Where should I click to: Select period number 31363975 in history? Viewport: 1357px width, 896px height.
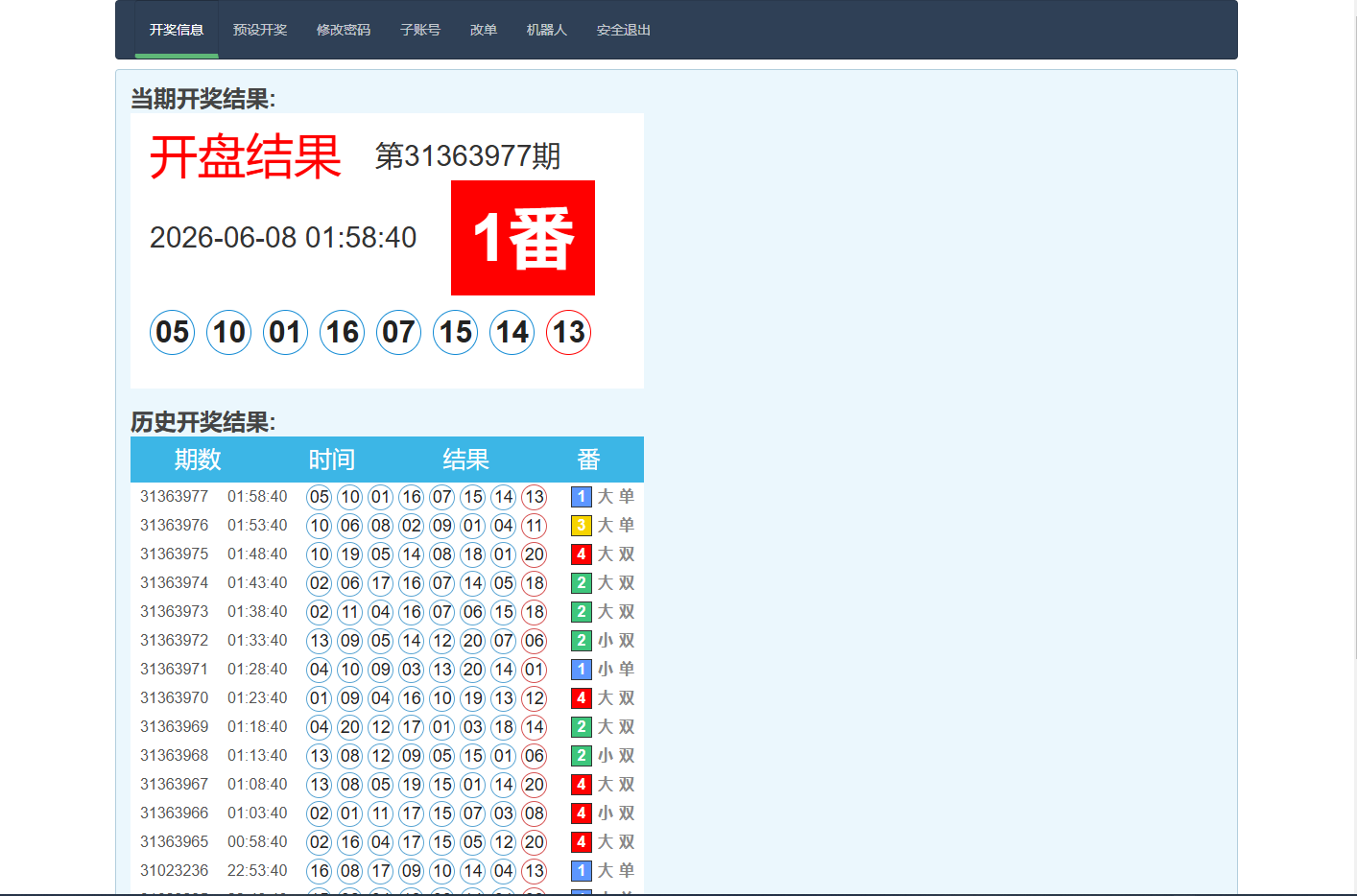[x=175, y=554]
